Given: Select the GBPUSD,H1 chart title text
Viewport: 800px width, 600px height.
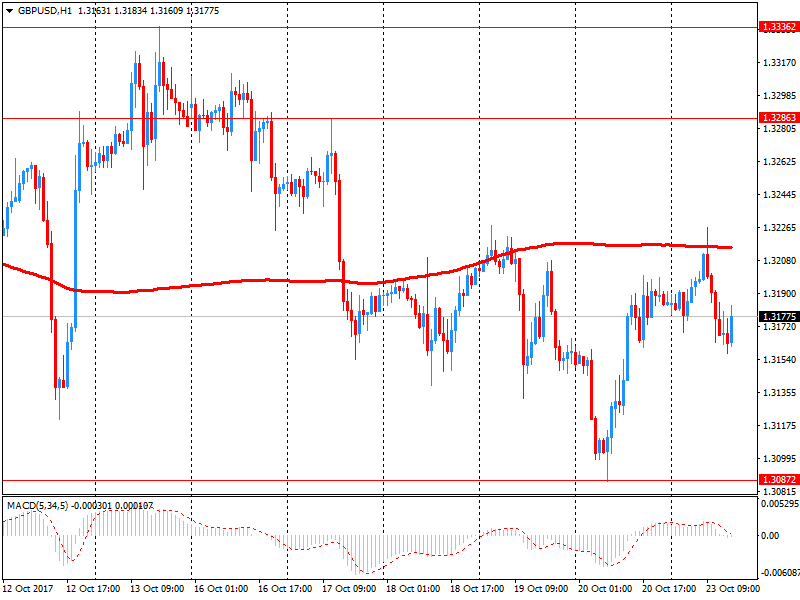Looking at the screenshot, I should [44, 11].
